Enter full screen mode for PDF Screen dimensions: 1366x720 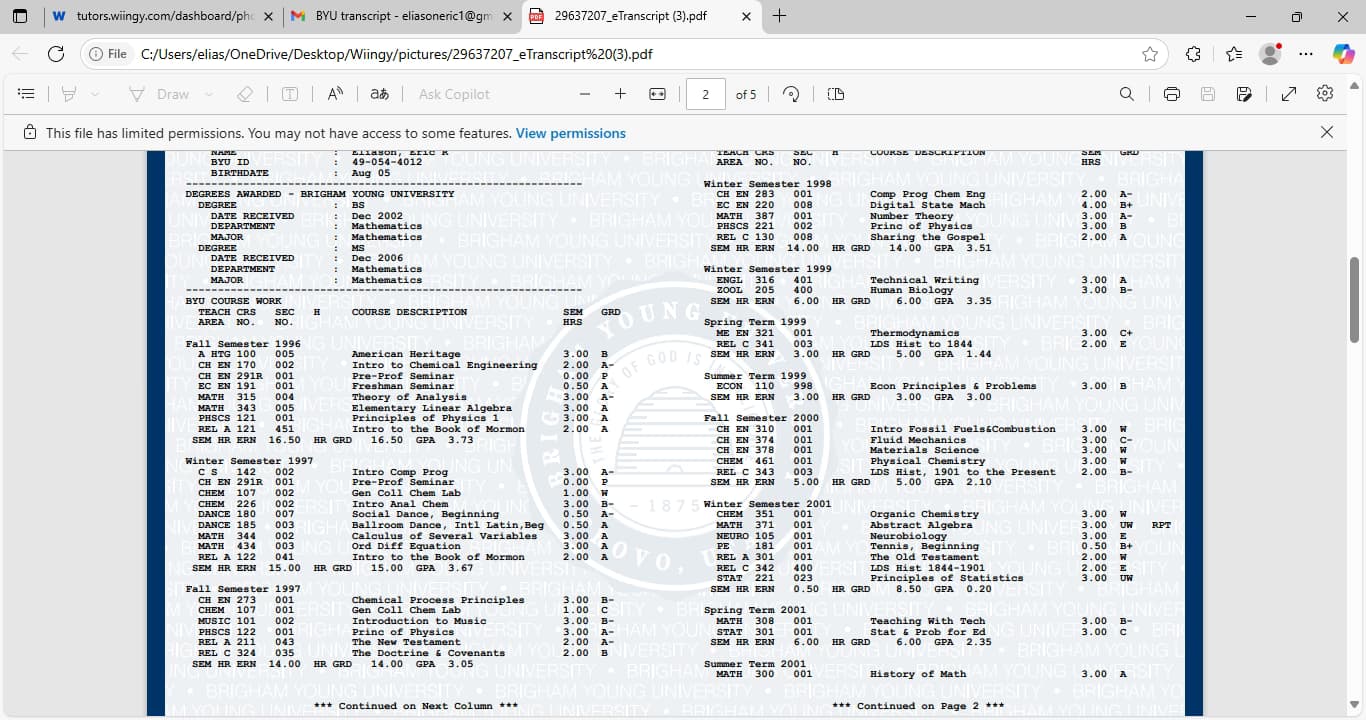(1289, 94)
